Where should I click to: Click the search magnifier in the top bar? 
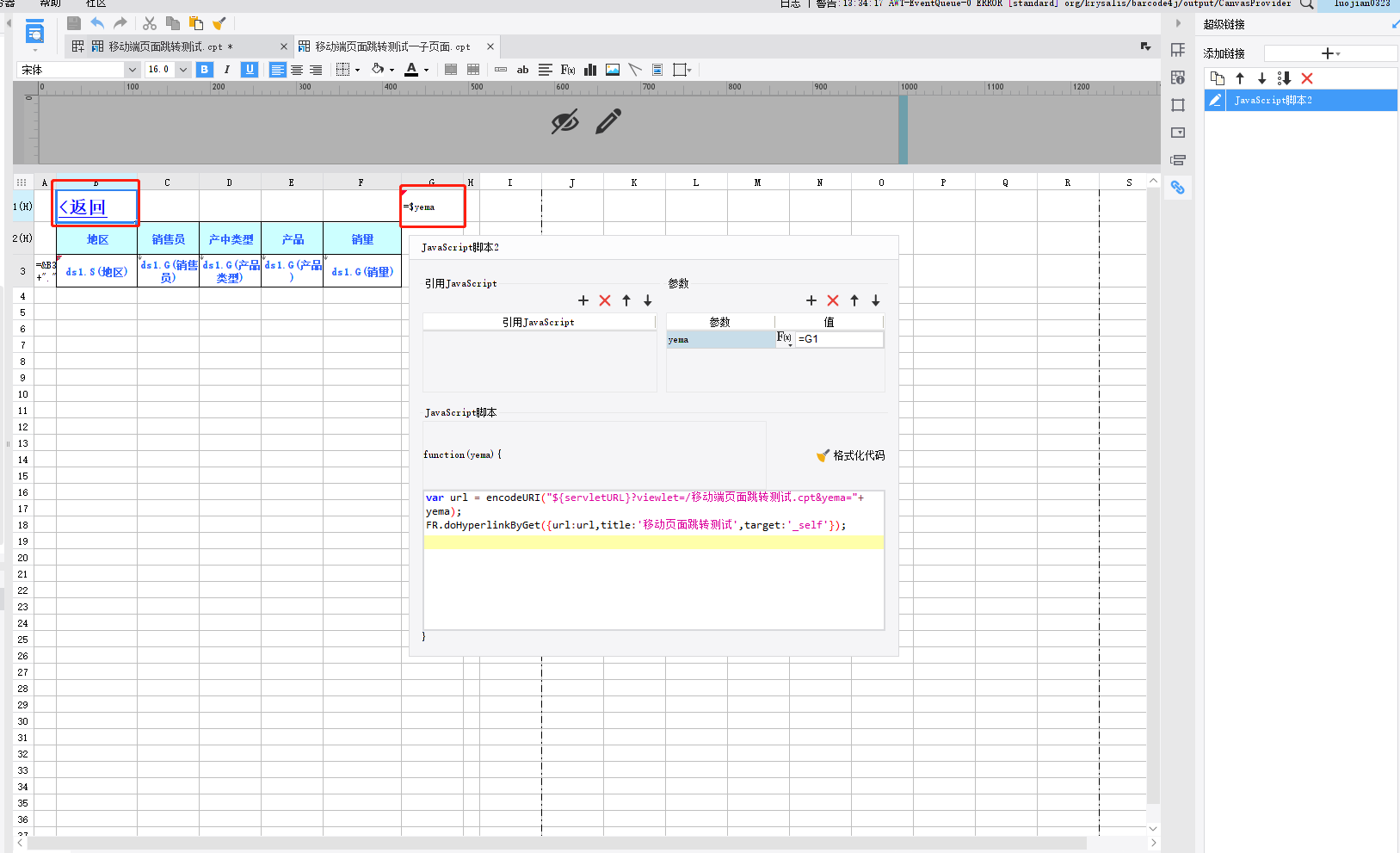tap(1307, 4)
